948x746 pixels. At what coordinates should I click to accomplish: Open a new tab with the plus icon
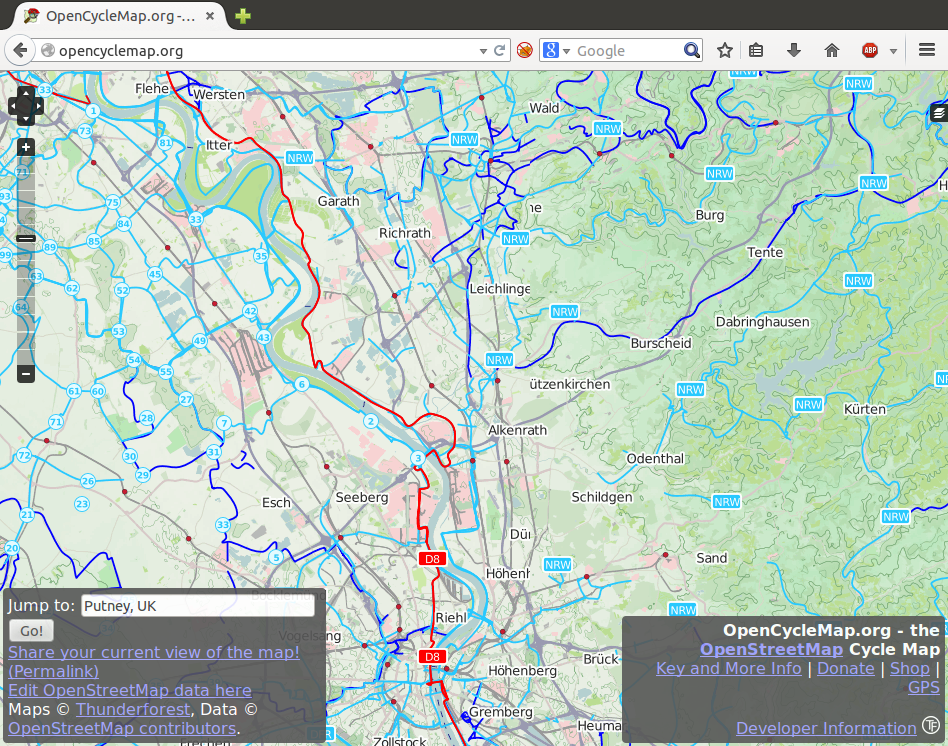click(243, 16)
